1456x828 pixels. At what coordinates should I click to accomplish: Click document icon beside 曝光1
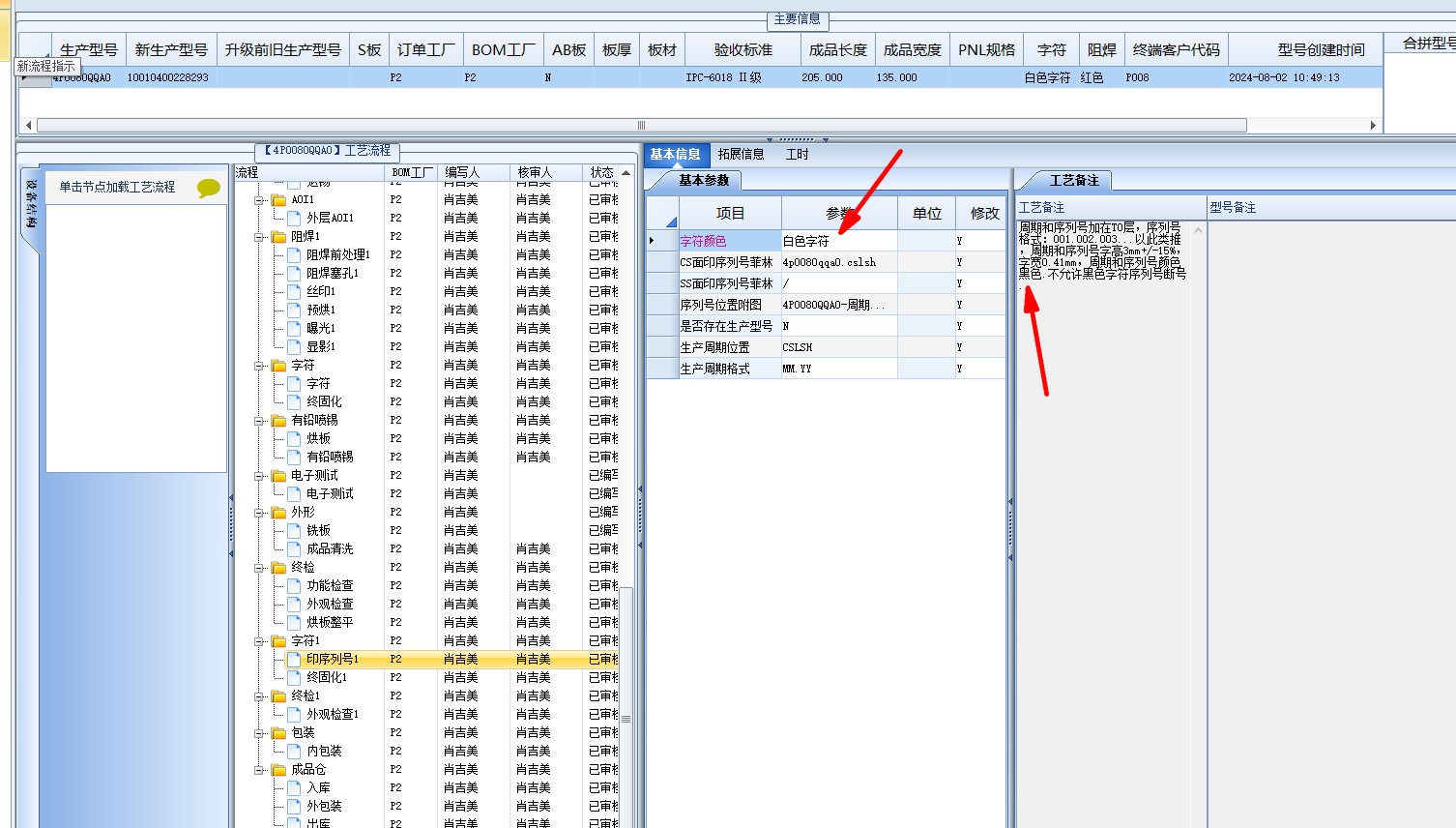click(294, 329)
